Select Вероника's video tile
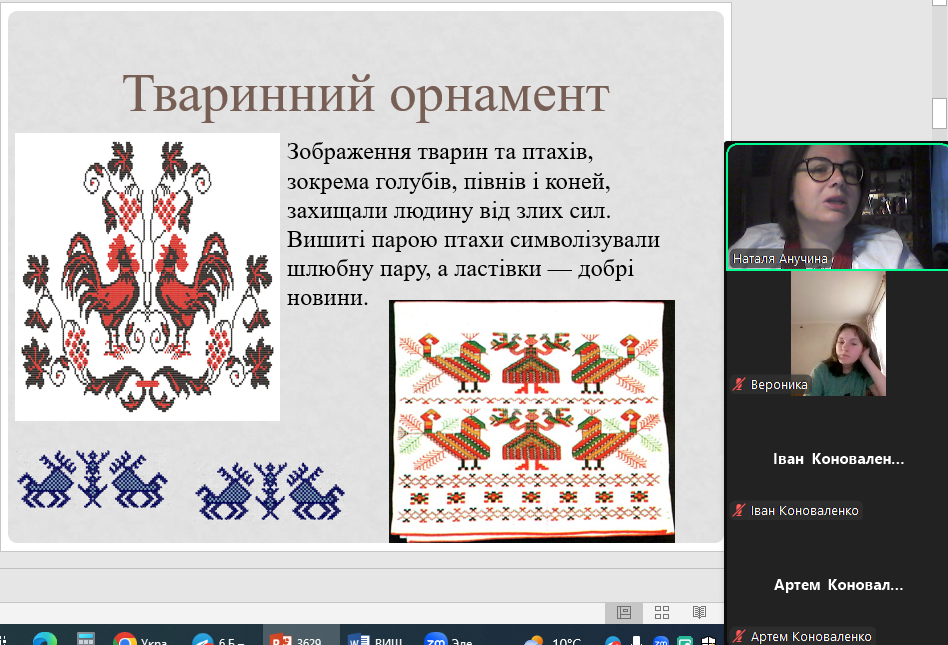The image size is (948, 645). [x=838, y=334]
